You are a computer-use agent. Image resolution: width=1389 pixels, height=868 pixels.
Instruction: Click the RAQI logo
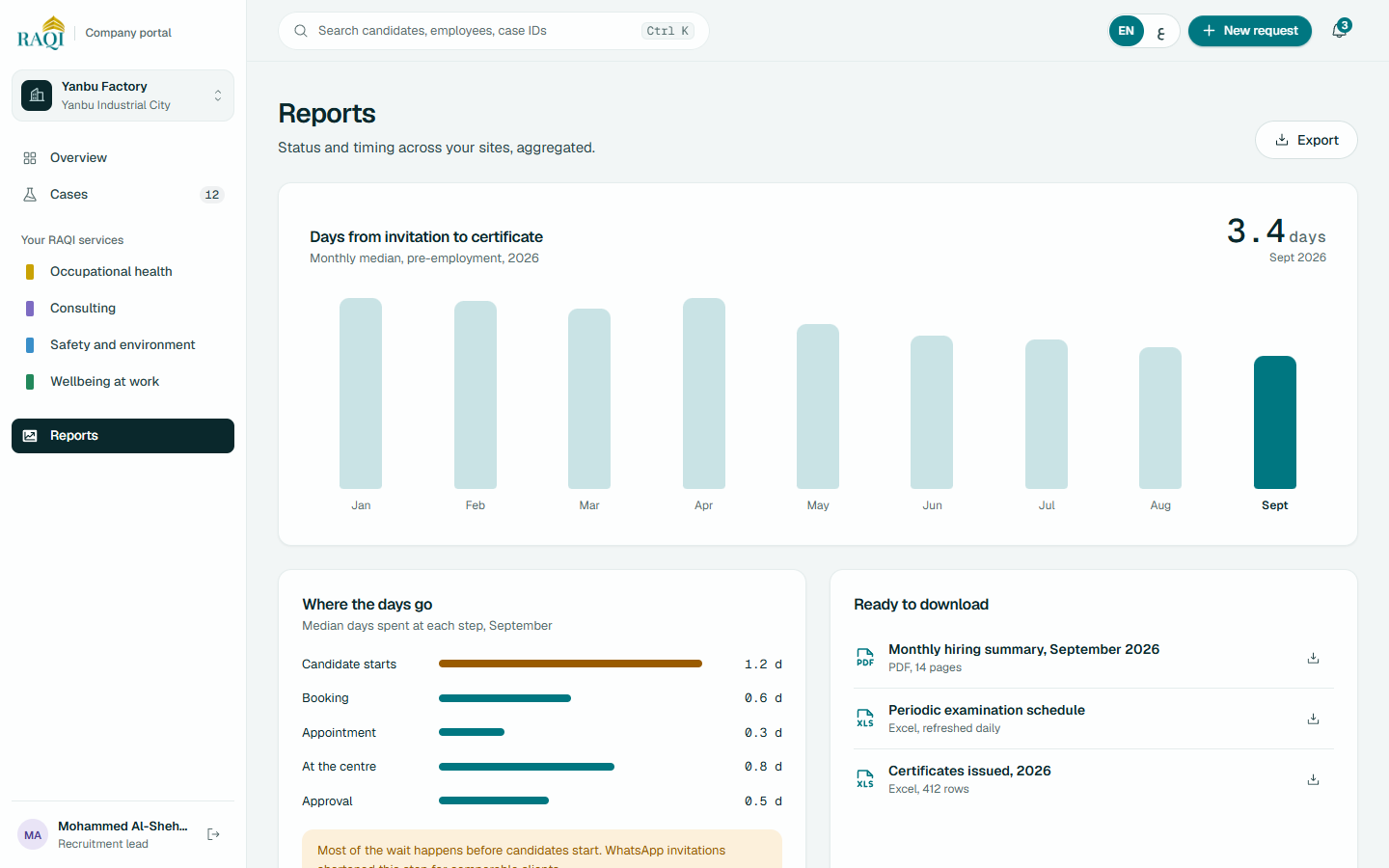[41, 32]
